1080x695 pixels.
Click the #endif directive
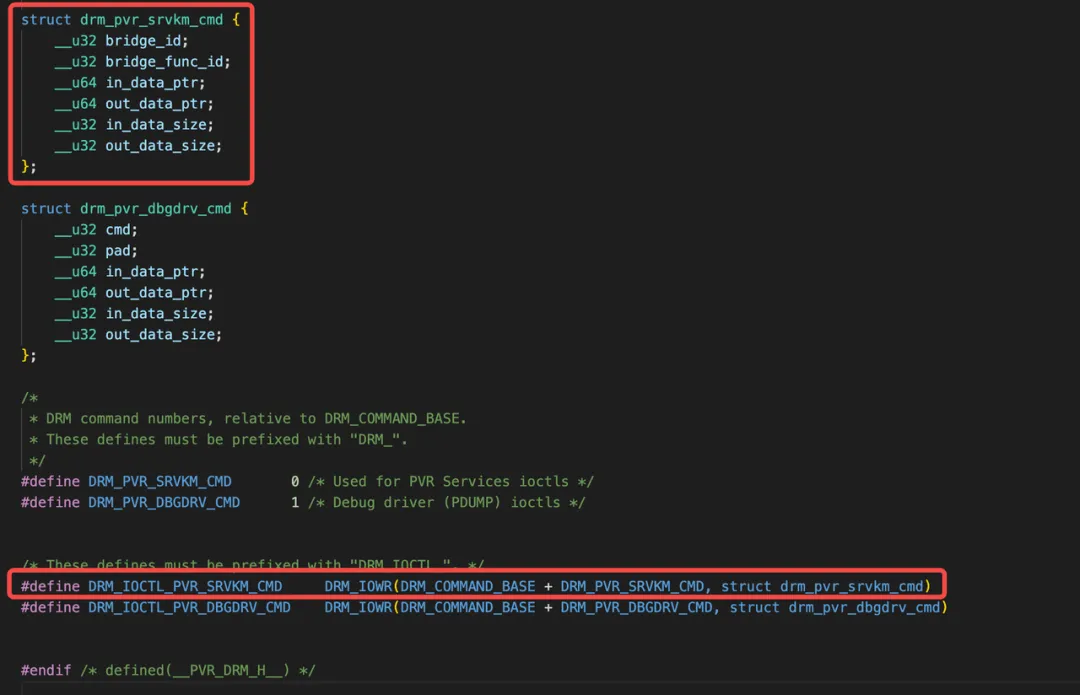pos(46,670)
